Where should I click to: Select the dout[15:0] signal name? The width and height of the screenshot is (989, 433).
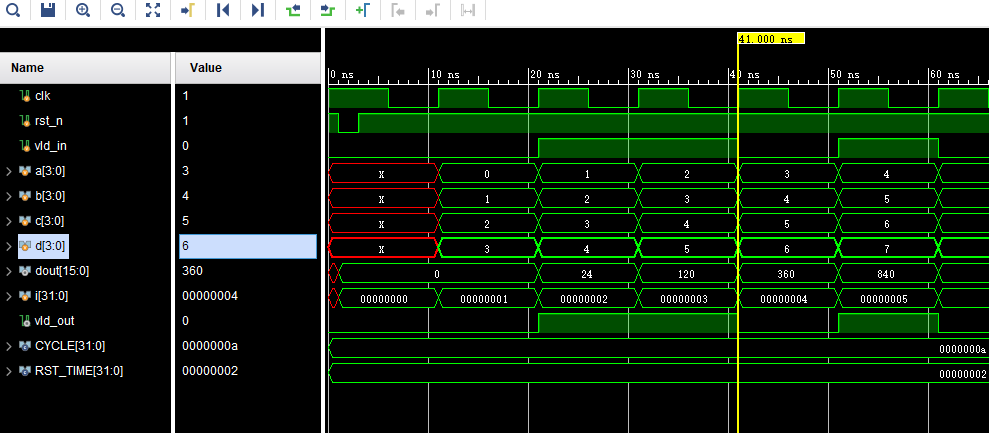[62, 271]
